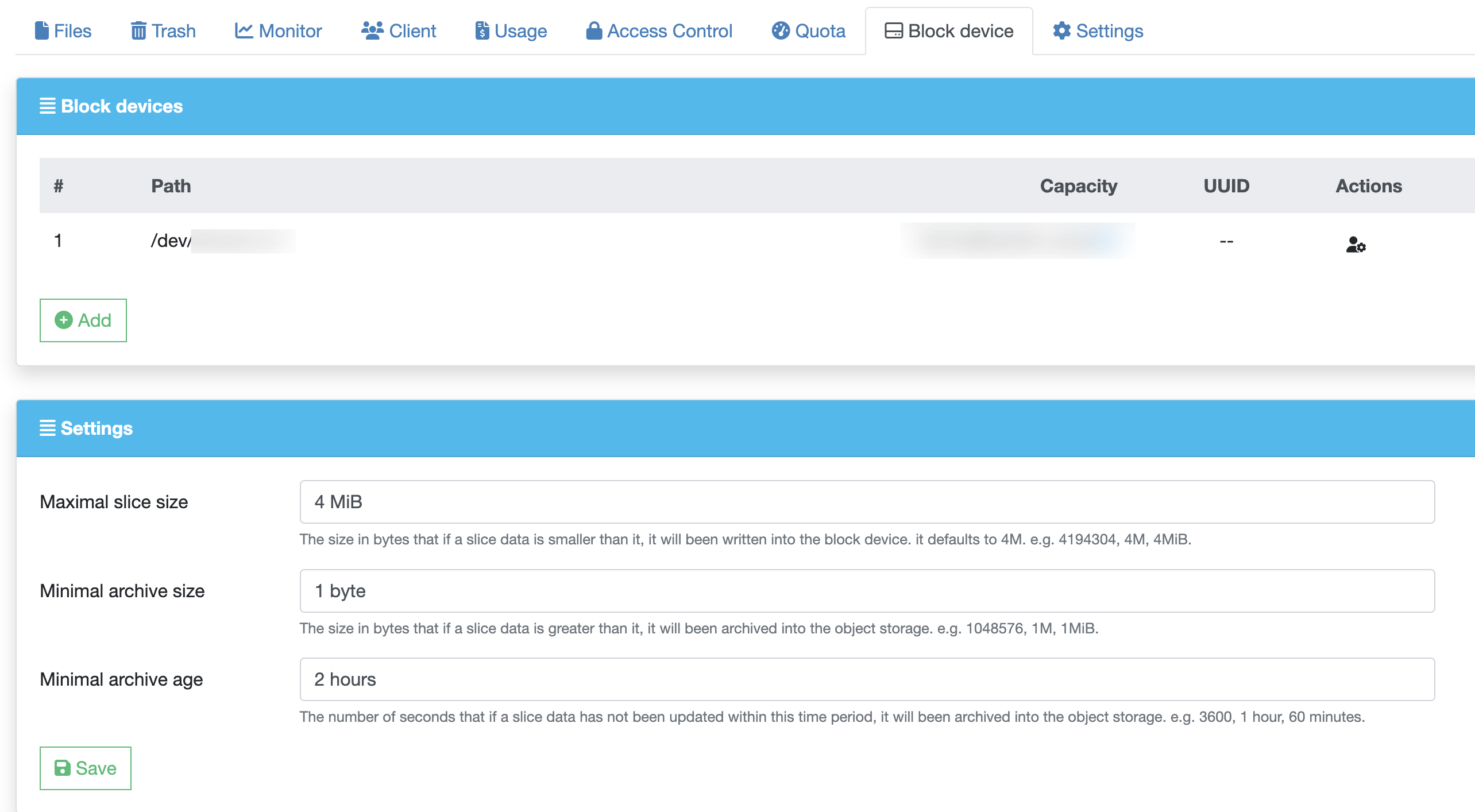Click the Trash bin icon
Image resolution: width=1475 pixels, height=812 pixels.
pos(138,31)
